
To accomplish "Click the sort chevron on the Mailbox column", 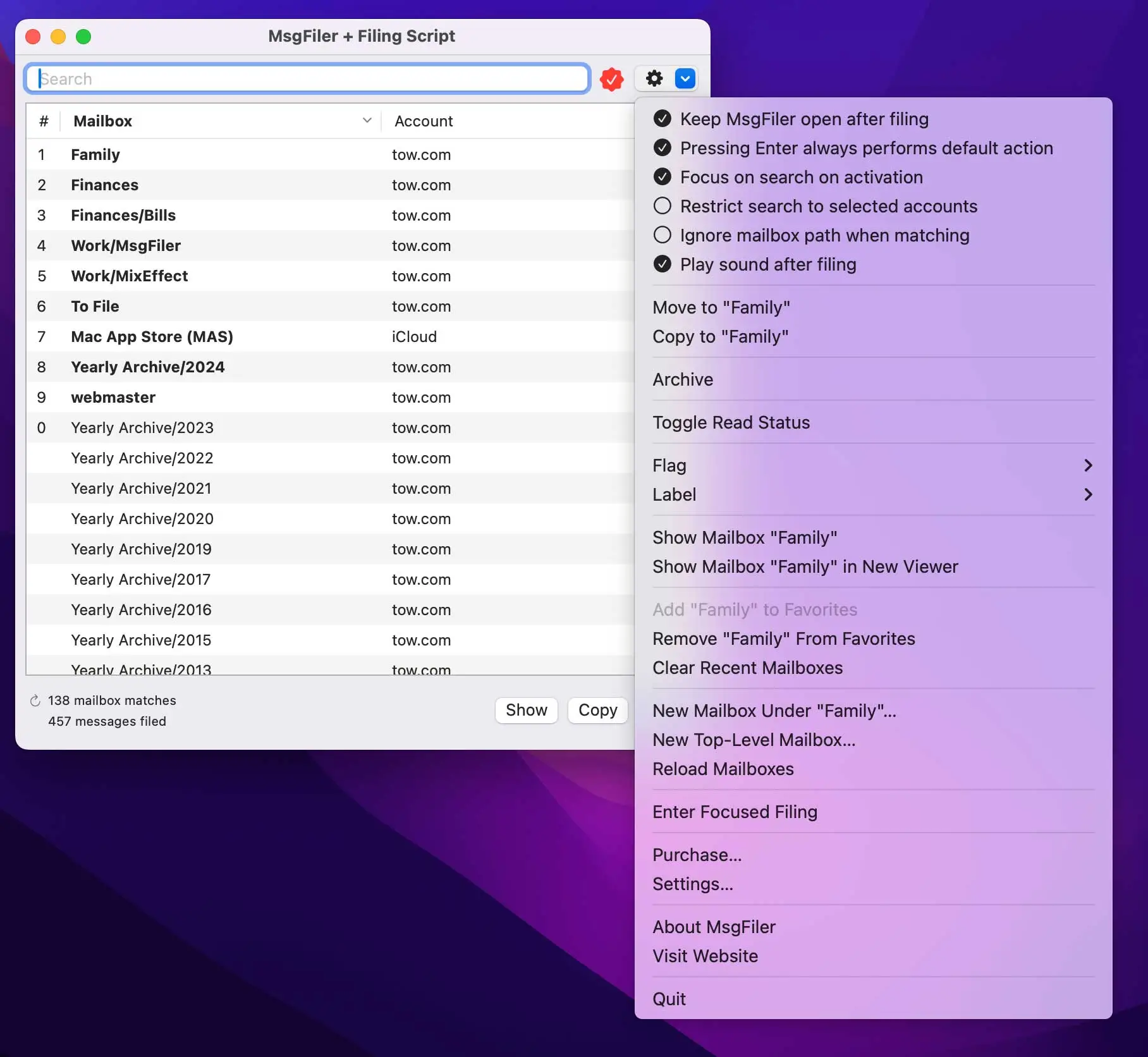I will click(x=367, y=120).
